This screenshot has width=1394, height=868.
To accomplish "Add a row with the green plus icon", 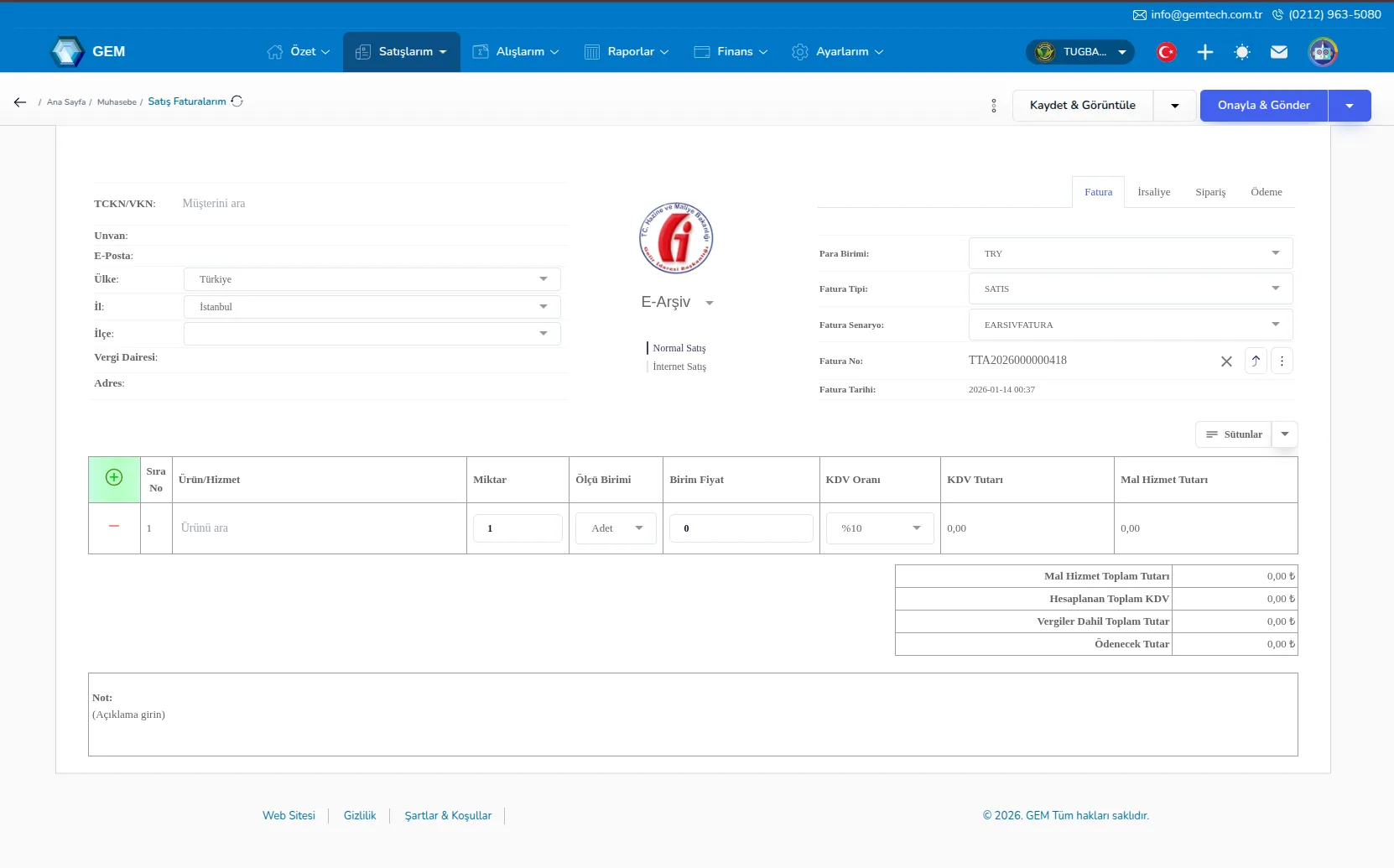I will point(114,478).
